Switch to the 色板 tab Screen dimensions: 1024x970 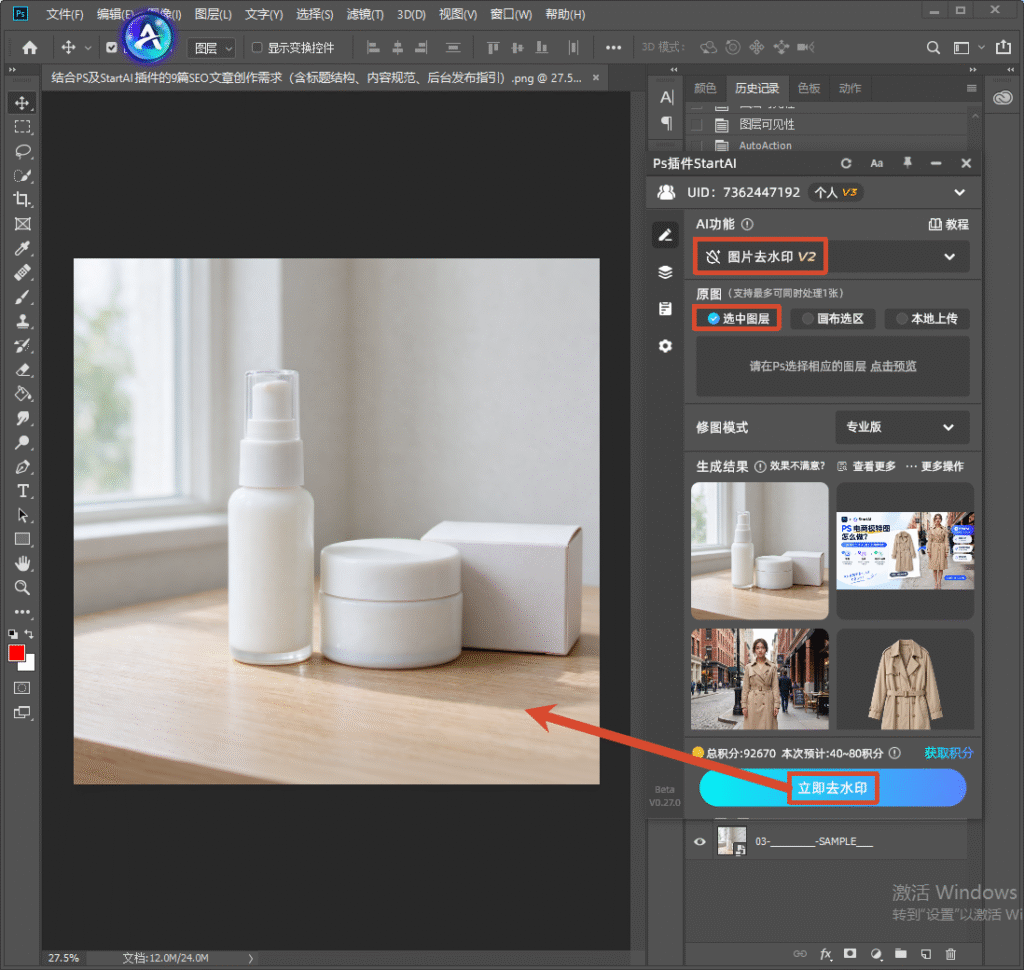pyautogui.click(x=808, y=88)
